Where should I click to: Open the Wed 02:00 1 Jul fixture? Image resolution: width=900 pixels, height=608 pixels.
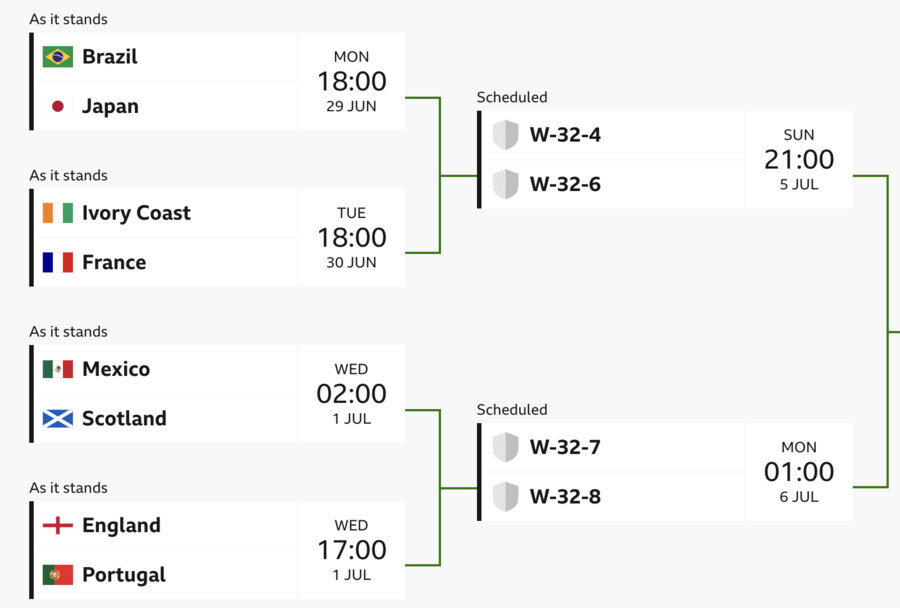(351, 394)
